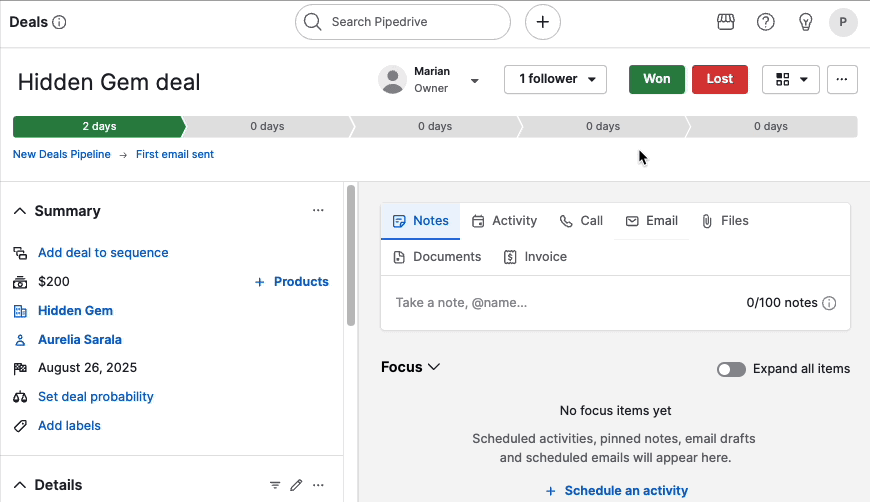Click Schedule an activity link
Viewport: 870px width, 502px height.
(616, 491)
